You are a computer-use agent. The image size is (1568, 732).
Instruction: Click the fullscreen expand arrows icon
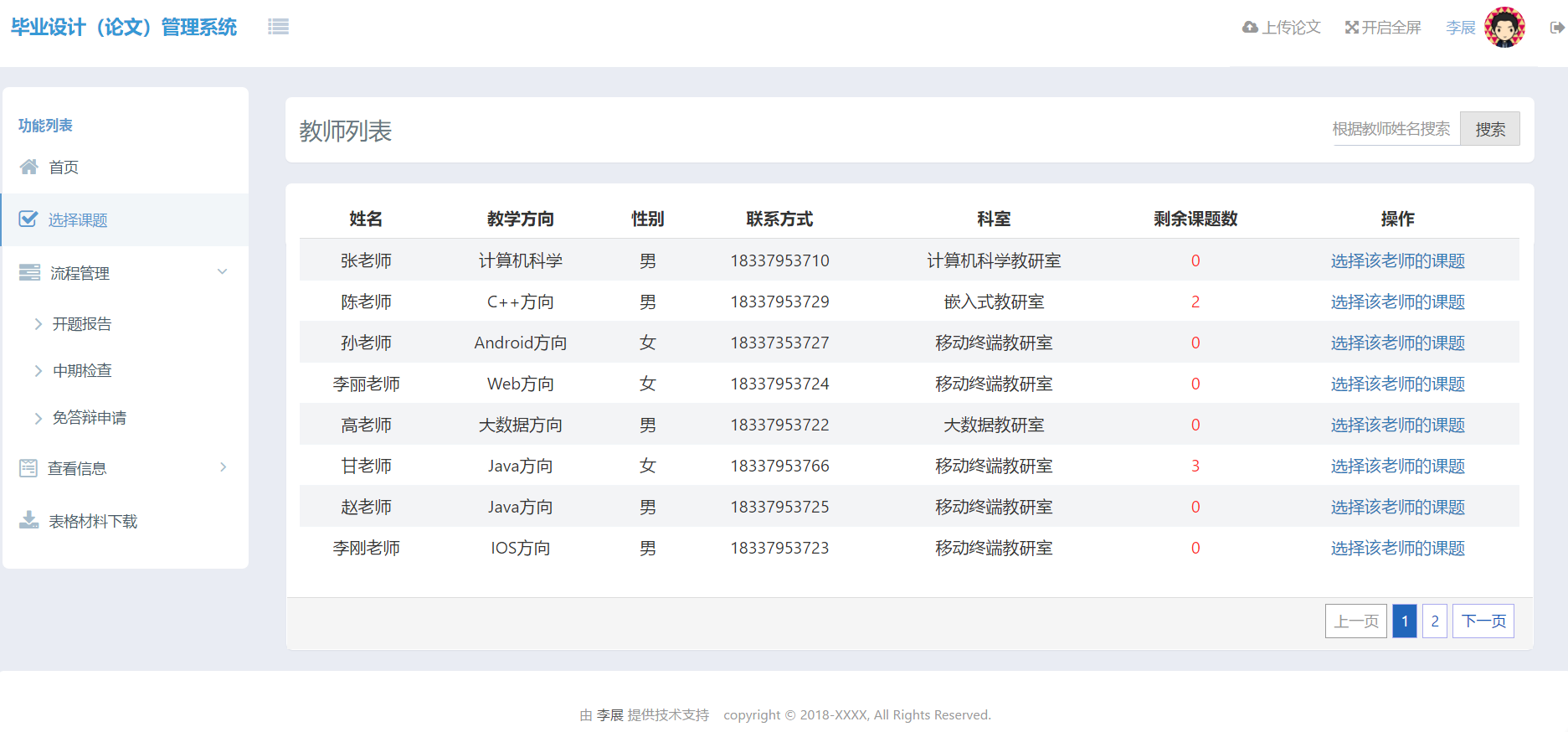point(1351,28)
